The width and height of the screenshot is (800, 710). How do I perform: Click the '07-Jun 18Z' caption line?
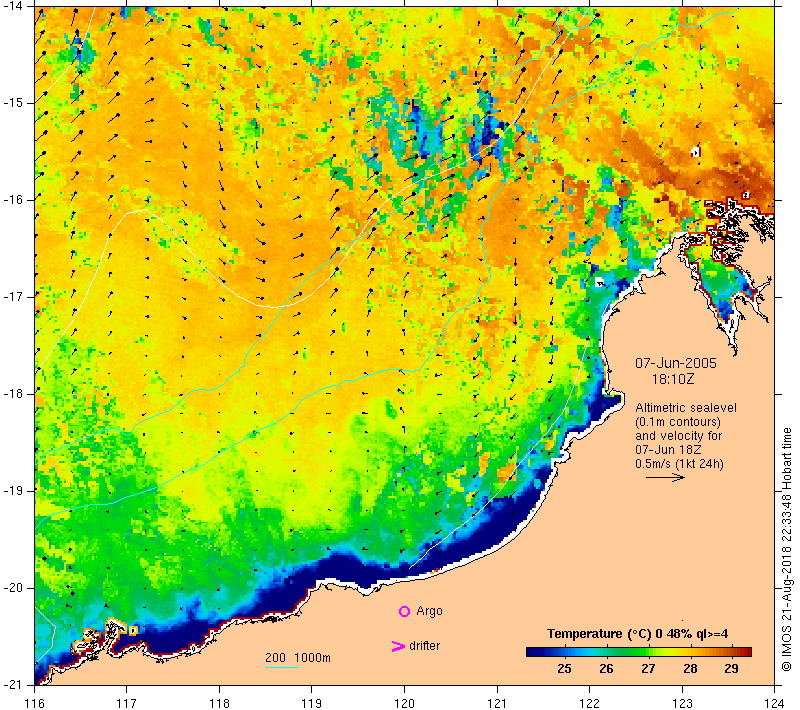tap(668, 449)
